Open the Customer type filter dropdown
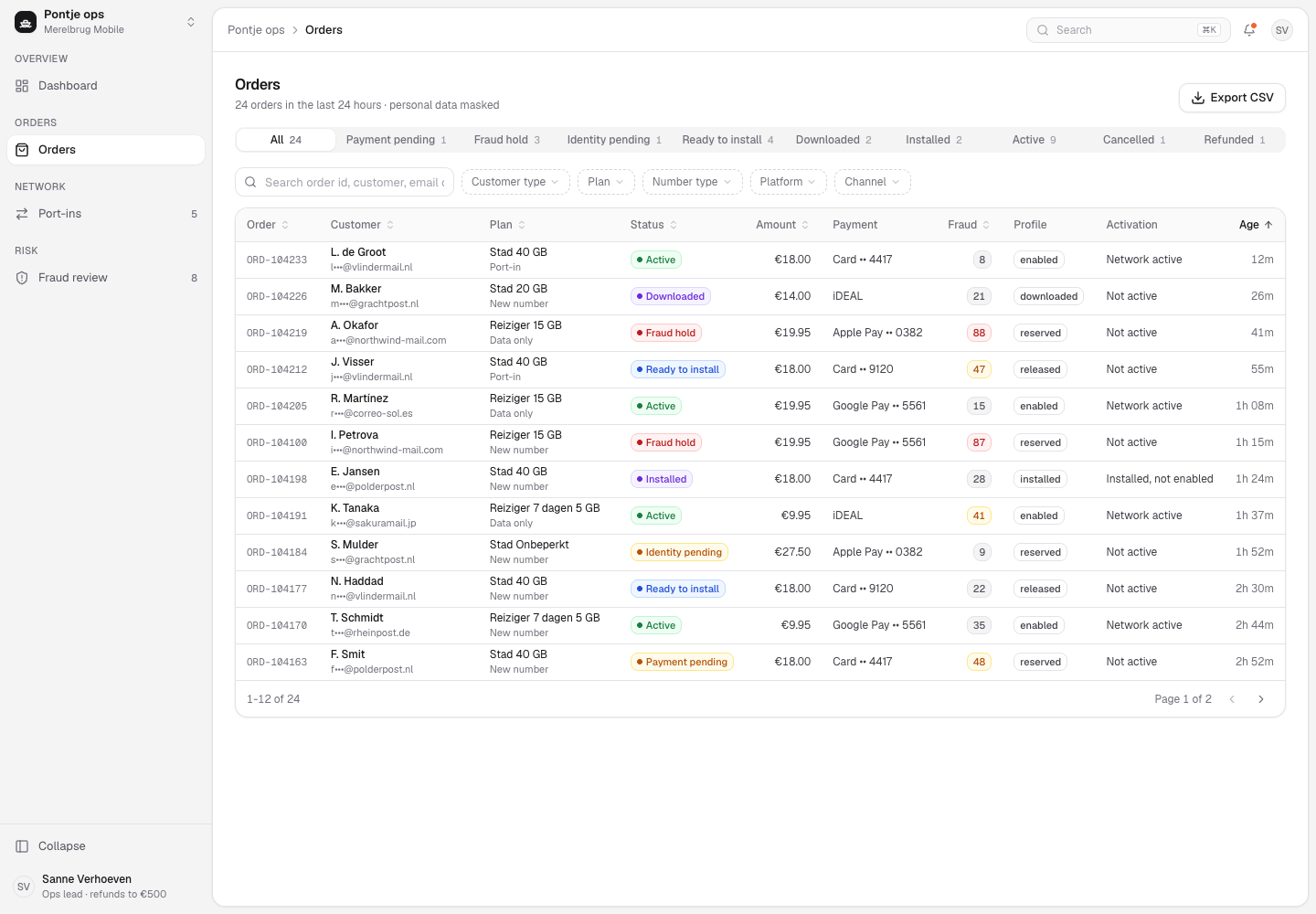 515,182
